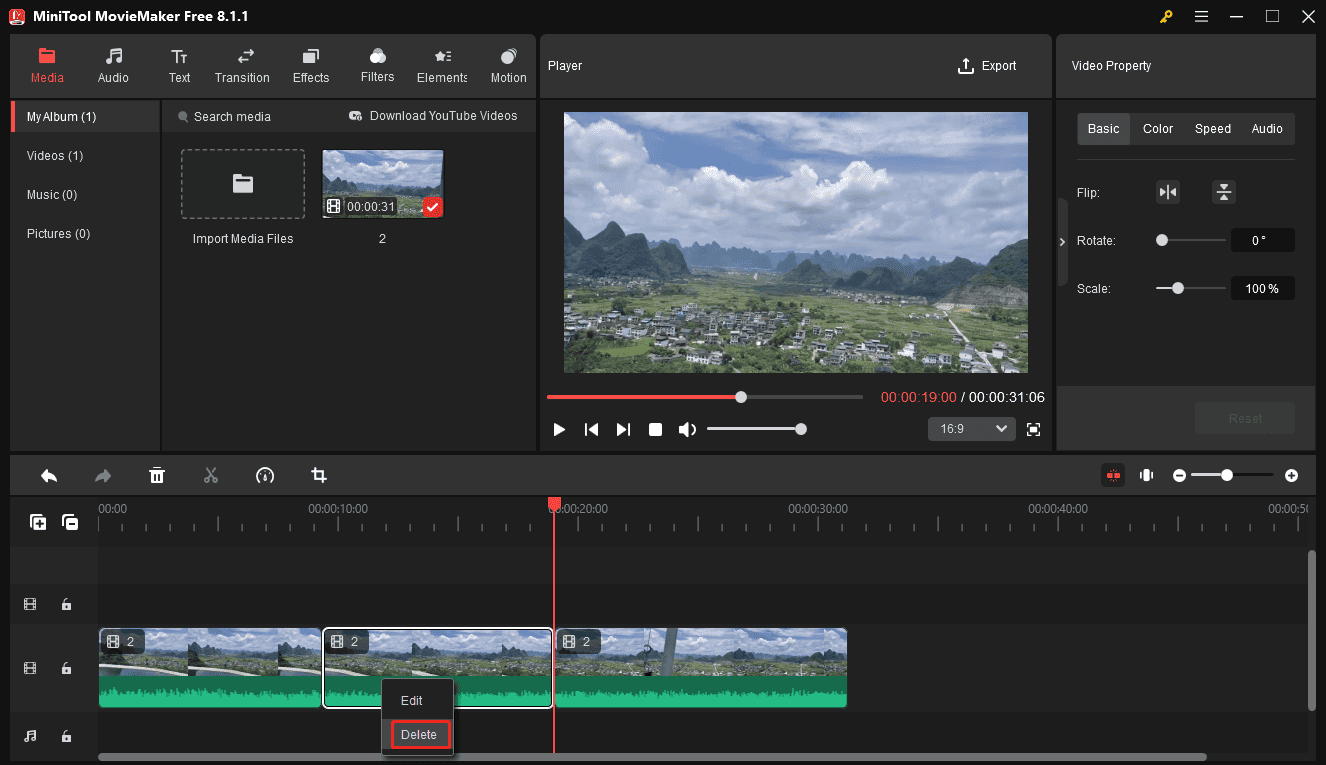This screenshot has height=765, width=1326.
Task: Toggle lock on the audio track
Action: tap(66, 736)
